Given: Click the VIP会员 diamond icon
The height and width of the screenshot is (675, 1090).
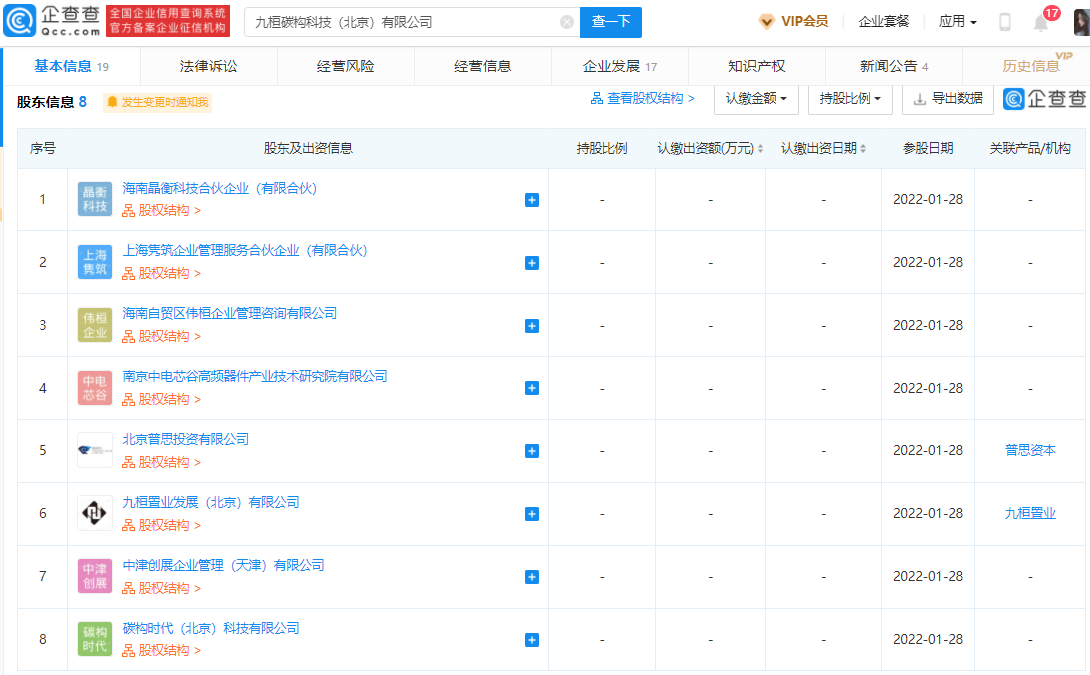Looking at the screenshot, I should [766, 22].
